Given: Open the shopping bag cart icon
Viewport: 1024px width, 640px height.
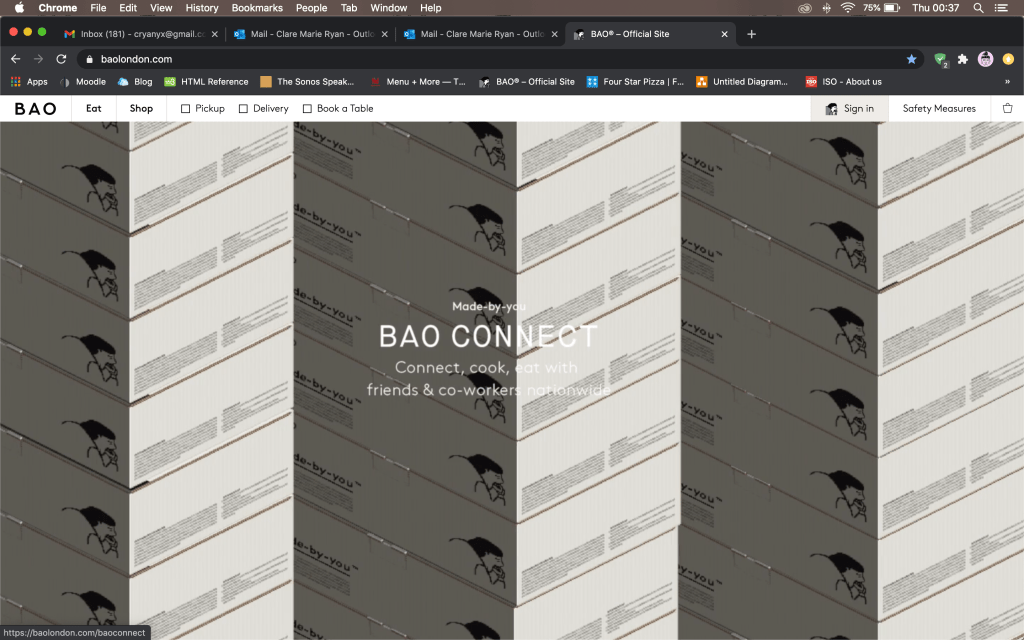Looking at the screenshot, I should pos(1007,108).
